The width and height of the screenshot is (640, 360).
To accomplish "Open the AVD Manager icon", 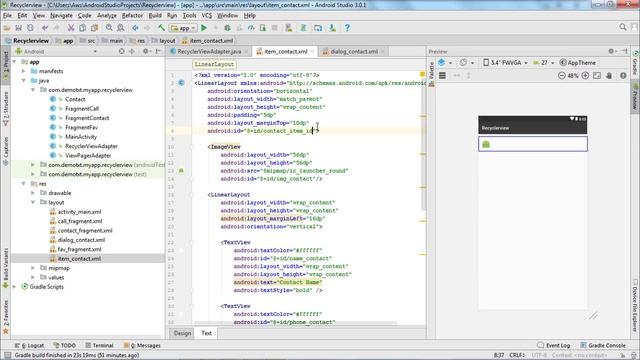I will (289, 28).
